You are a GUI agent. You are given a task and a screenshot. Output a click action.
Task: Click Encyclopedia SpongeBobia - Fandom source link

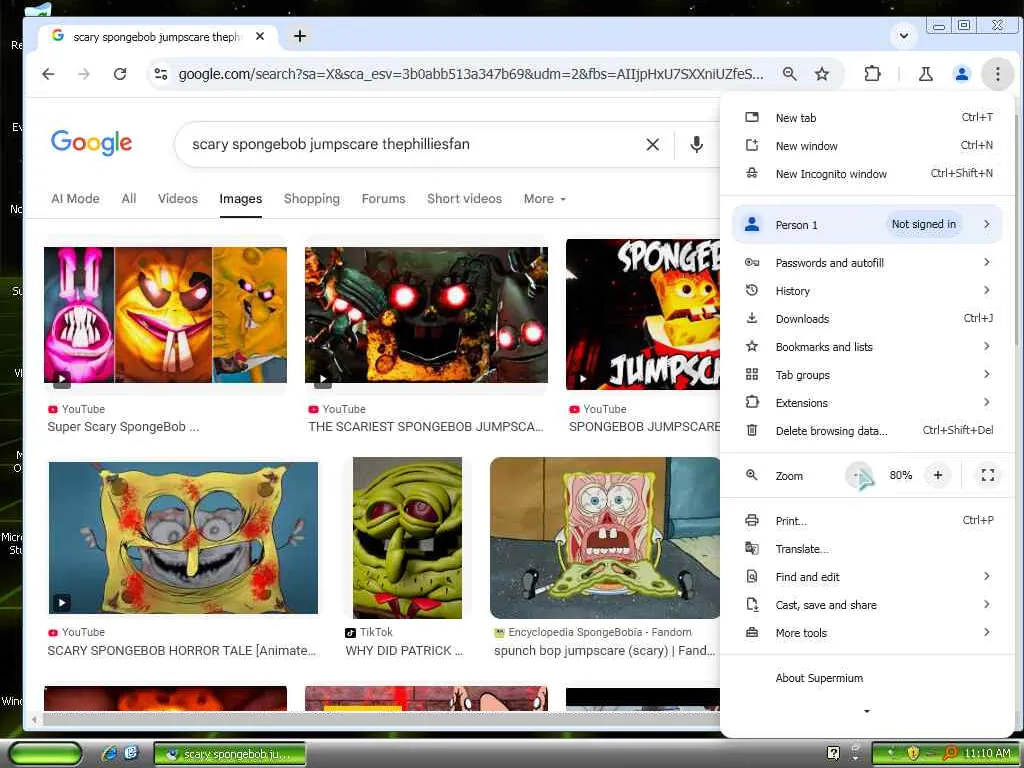(x=600, y=632)
